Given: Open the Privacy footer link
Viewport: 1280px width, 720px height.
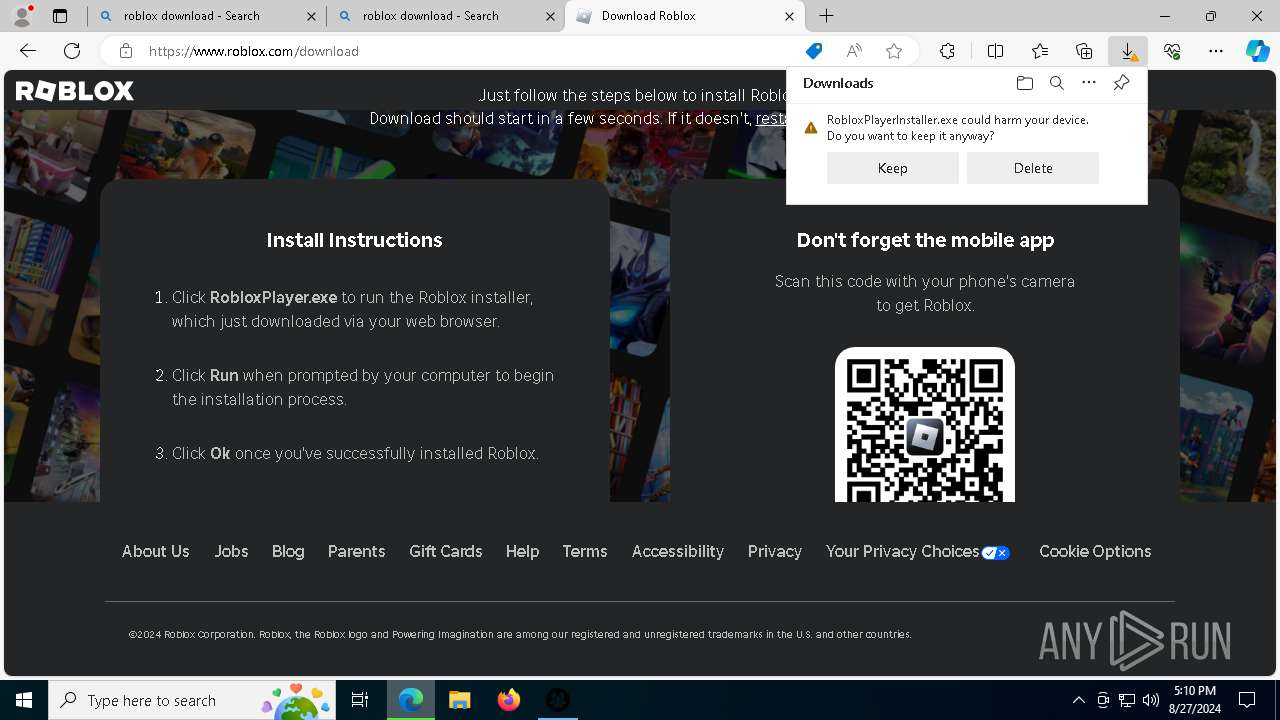Looking at the screenshot, I should [x=774, y=551].
